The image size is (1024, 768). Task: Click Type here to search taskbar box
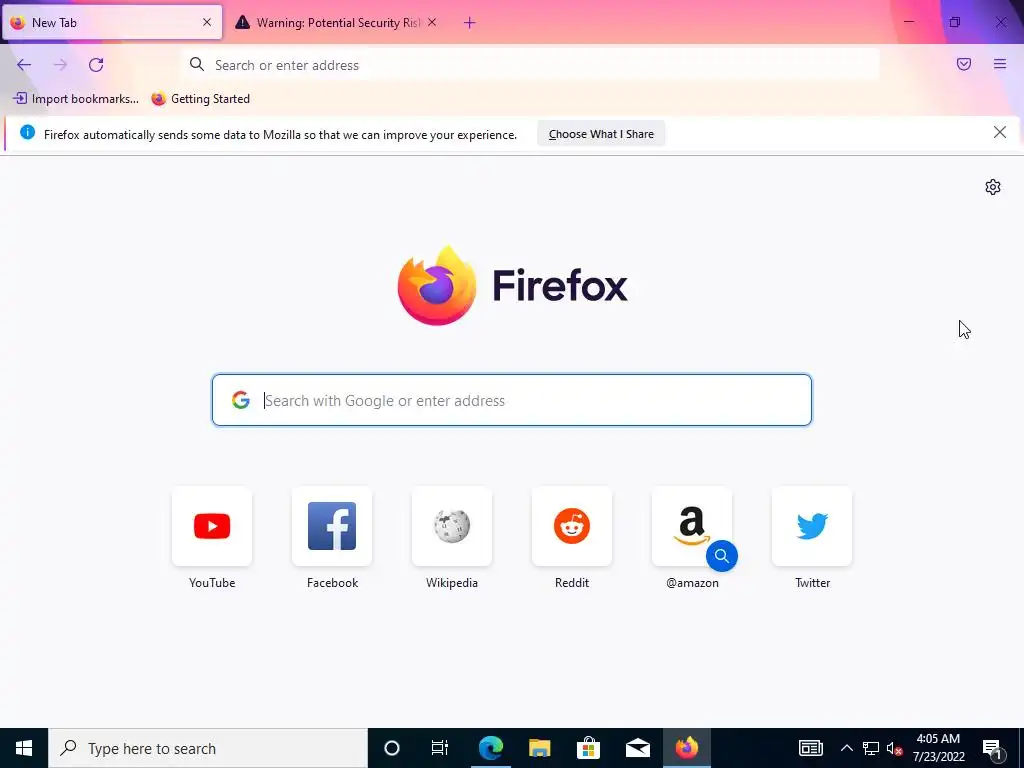pos(208,748)
